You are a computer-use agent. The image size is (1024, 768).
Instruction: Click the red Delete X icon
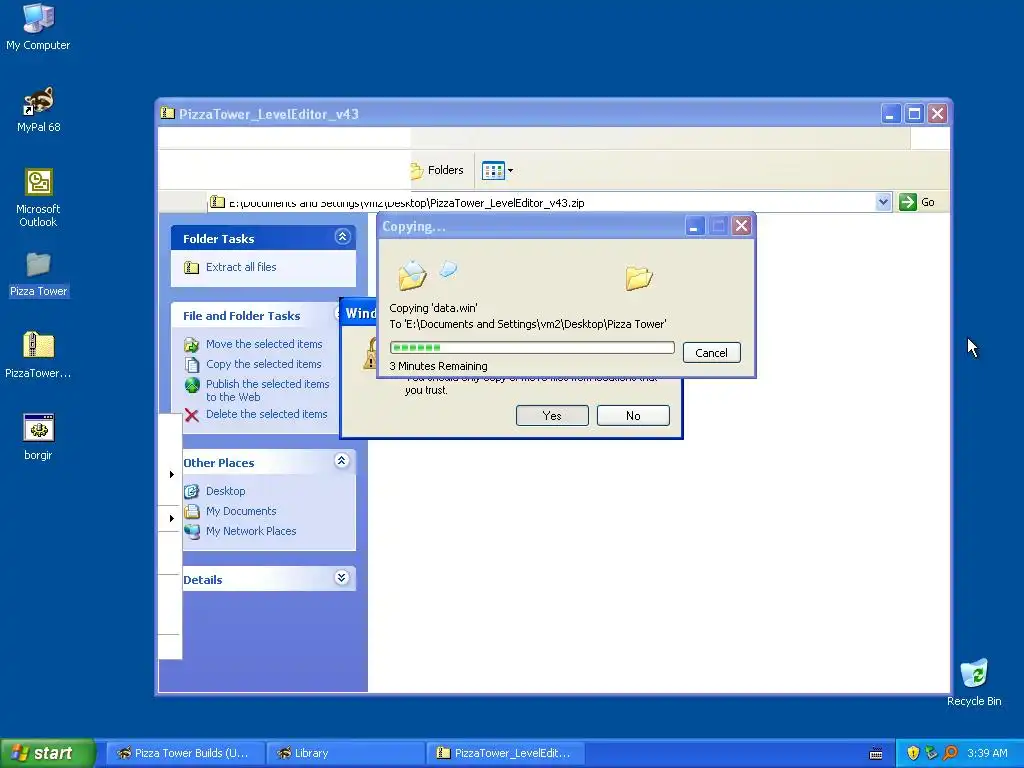point(191,415)
